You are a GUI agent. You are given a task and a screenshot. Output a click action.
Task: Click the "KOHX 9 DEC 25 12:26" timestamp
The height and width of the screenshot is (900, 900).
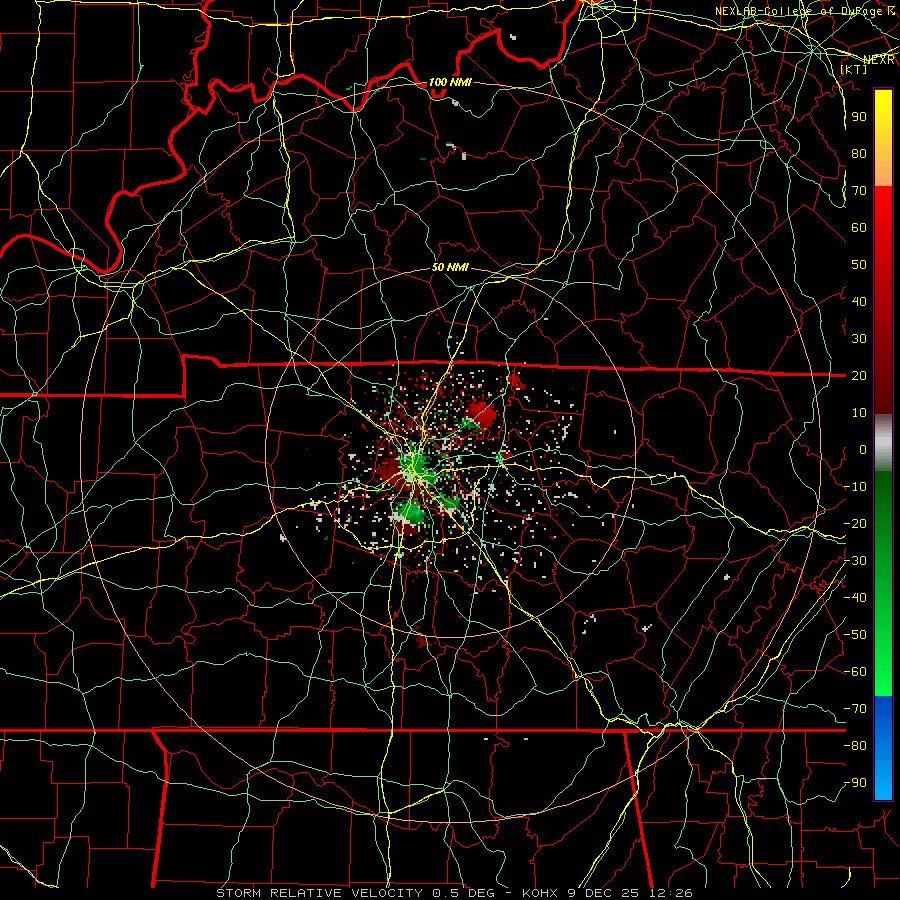[607, 893]
